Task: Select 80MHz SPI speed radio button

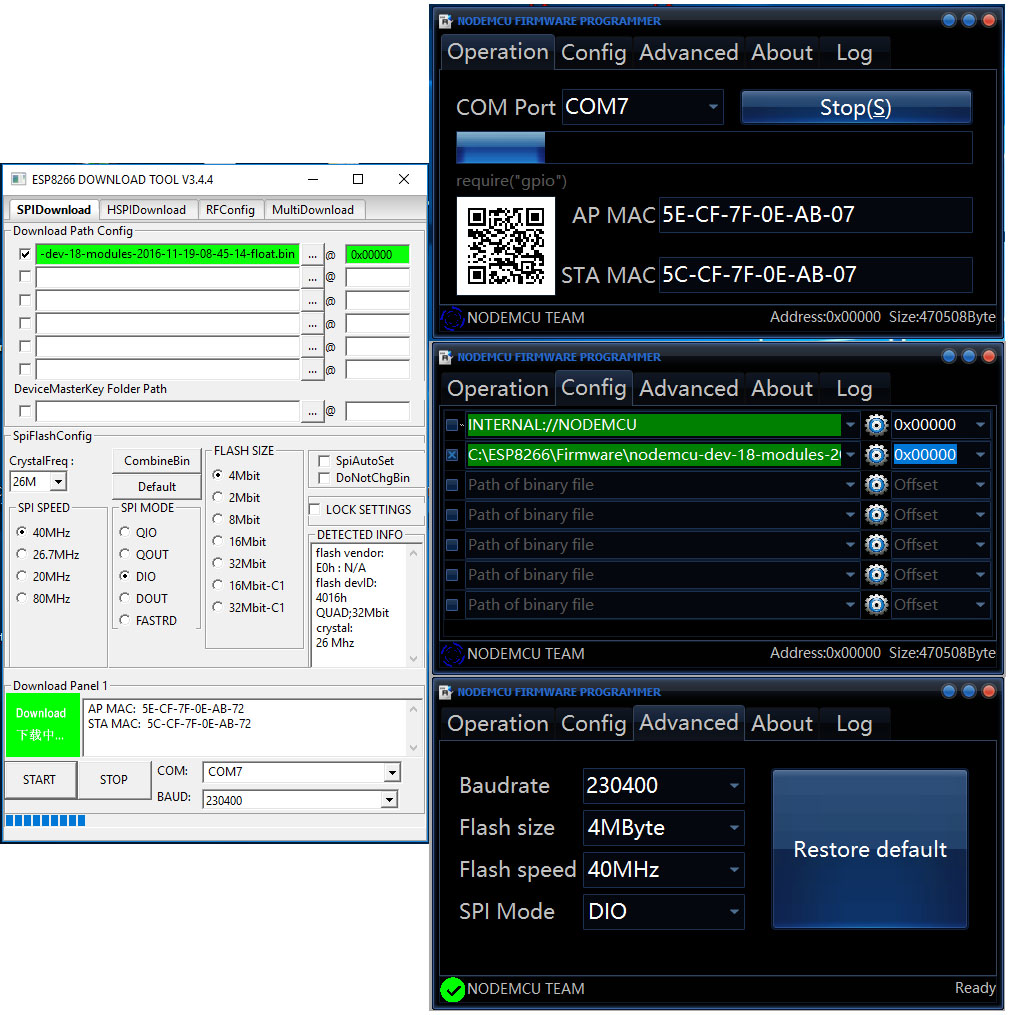Action: (22, 598)
